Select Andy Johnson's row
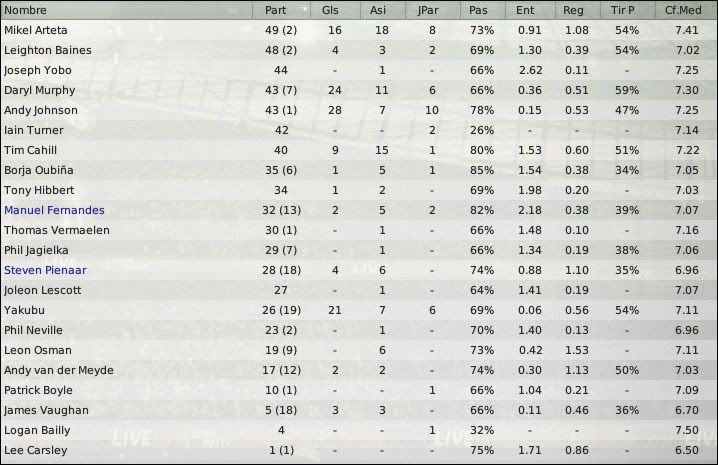The width and height of the screenshot is (718, 465). [359, 110]
